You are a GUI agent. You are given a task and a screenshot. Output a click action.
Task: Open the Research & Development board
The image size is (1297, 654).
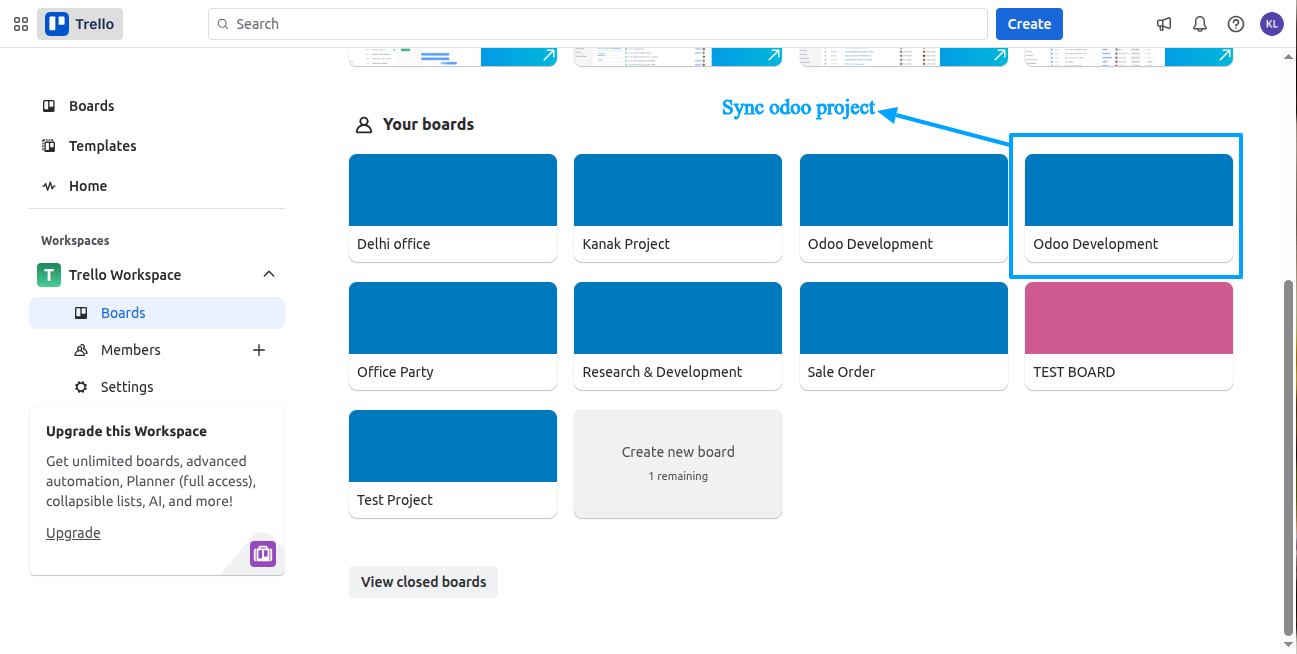[x=678, y=336]
